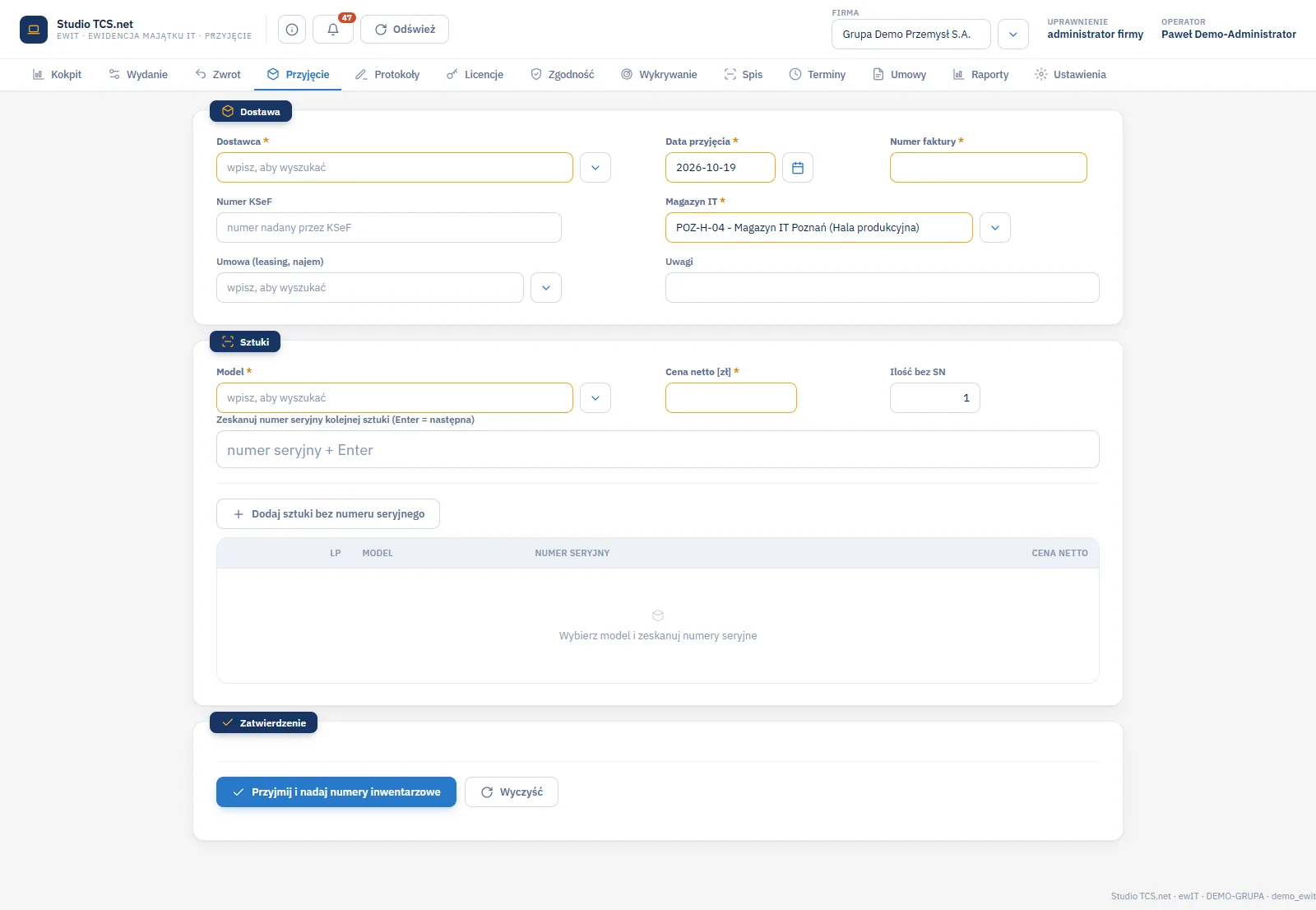Focus the Model search field
Viewport: 1316px width, 910px height.
coord(395,398)
